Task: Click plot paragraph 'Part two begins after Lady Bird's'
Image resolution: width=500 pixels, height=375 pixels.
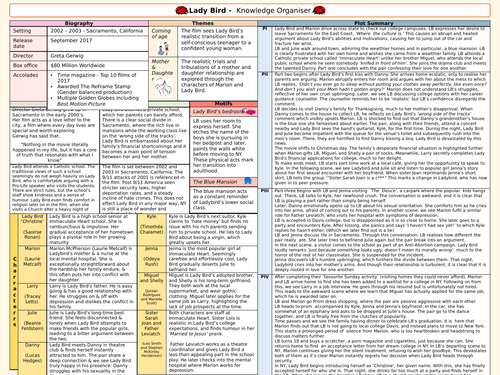Action: [x=380, y=88]
